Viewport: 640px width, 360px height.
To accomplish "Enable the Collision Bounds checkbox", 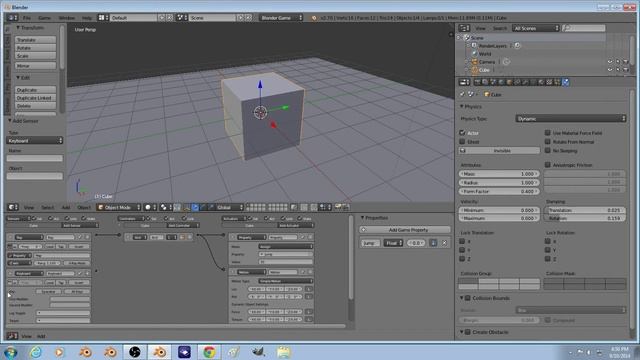I will click(x=468, y=298).
